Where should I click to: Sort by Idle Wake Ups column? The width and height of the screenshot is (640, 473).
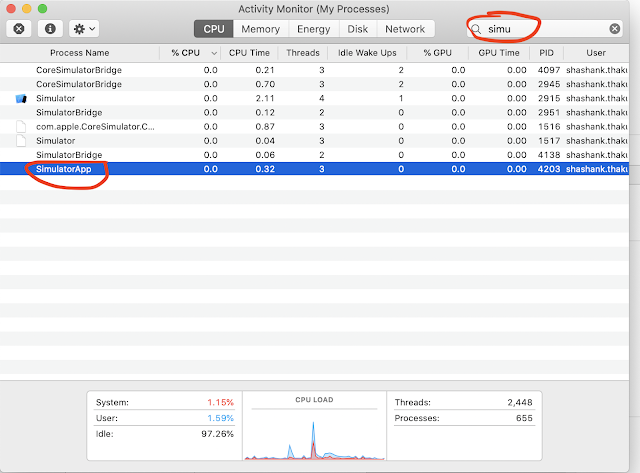pyautogui.click(x=367, y=53)
